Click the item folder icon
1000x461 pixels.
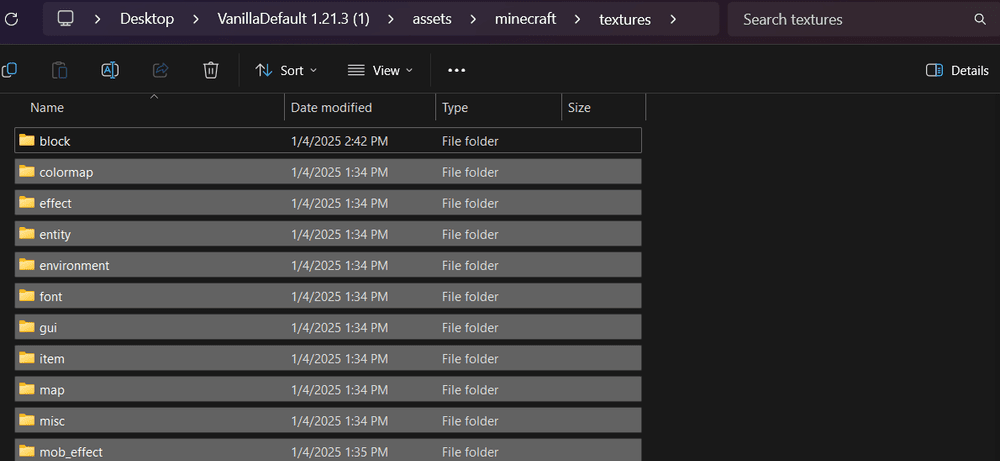click(27, 358)
